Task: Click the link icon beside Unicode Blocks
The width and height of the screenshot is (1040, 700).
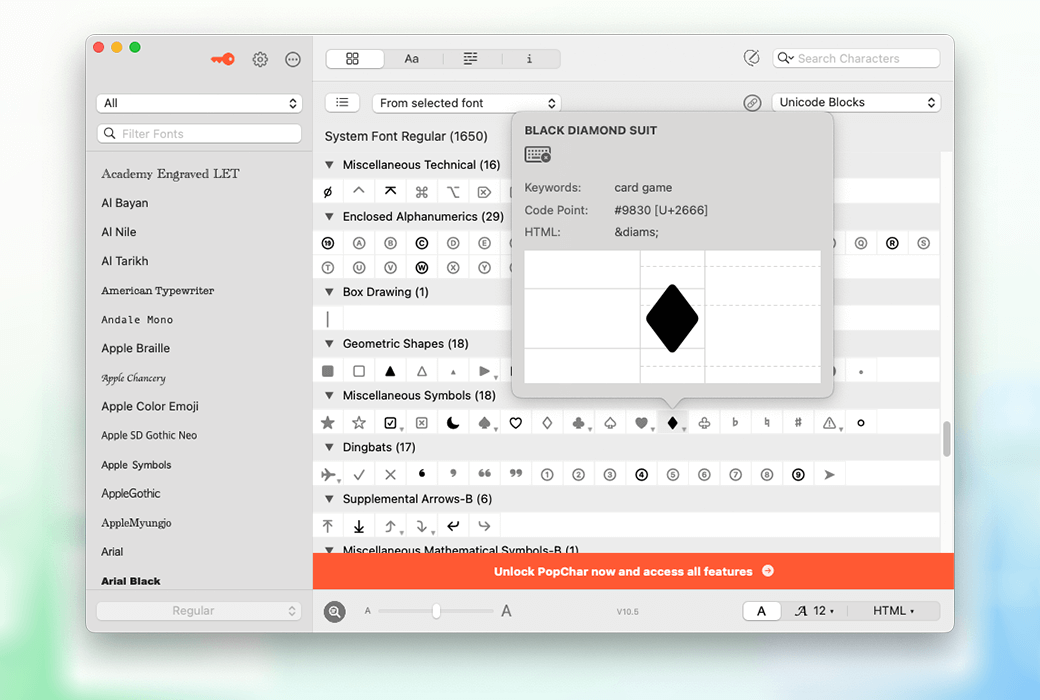Action: click(x=752, y=103)
